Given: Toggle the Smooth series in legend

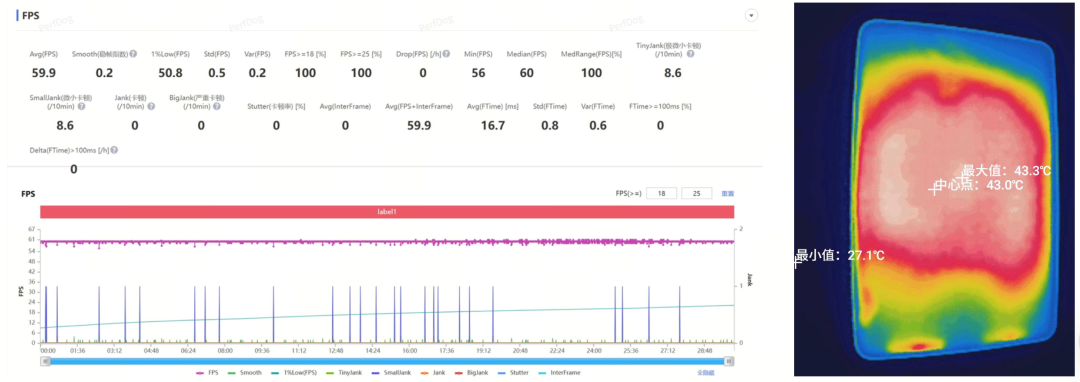Looking at the screenshot, I should 245,372.
